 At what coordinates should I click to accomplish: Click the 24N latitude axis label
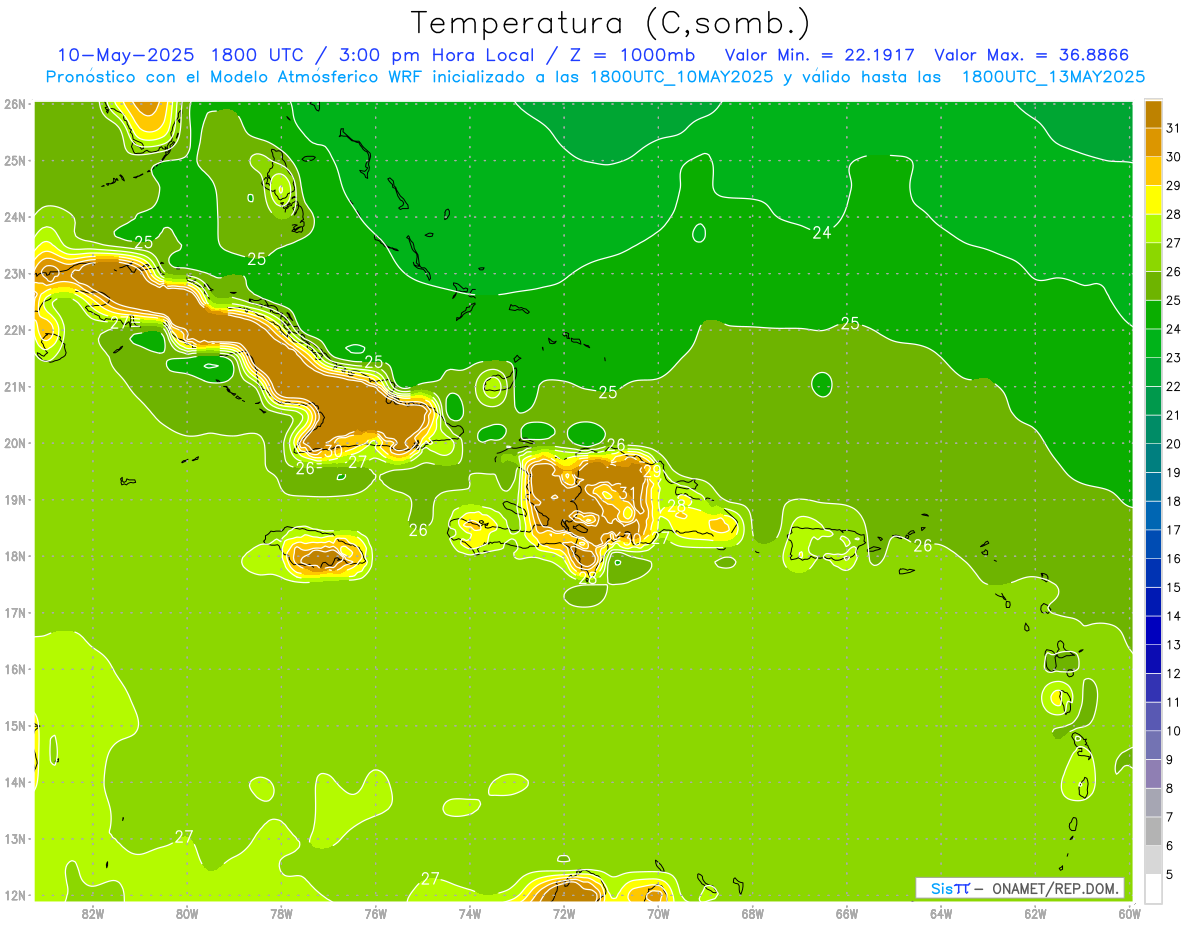(16, 216)
